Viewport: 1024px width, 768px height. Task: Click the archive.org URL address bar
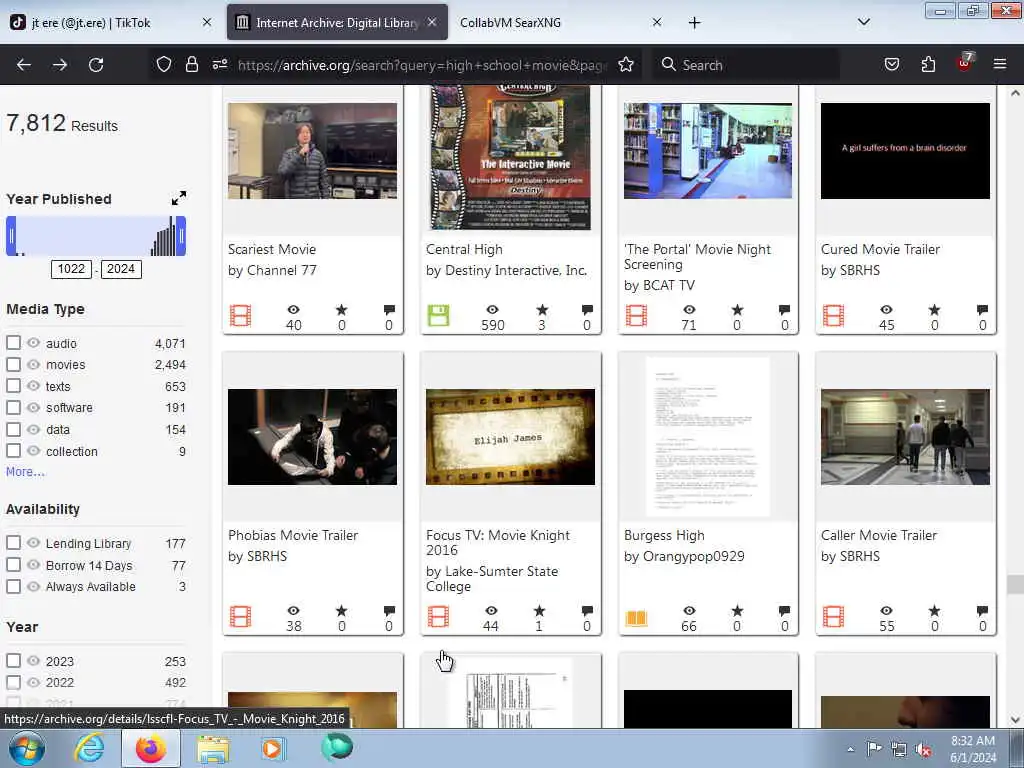[422, 65]
